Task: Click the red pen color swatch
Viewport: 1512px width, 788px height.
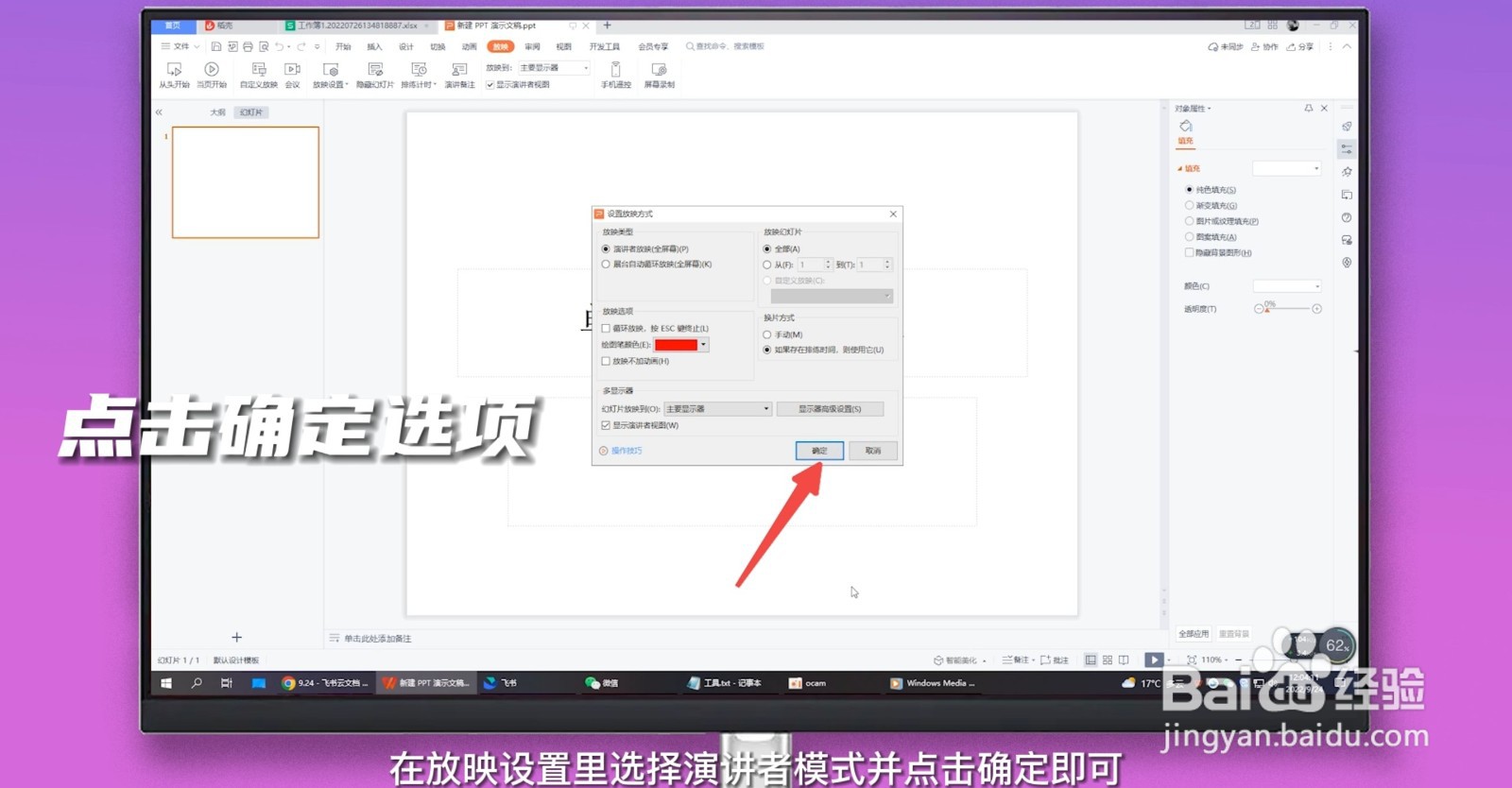Action: point(676,345)
